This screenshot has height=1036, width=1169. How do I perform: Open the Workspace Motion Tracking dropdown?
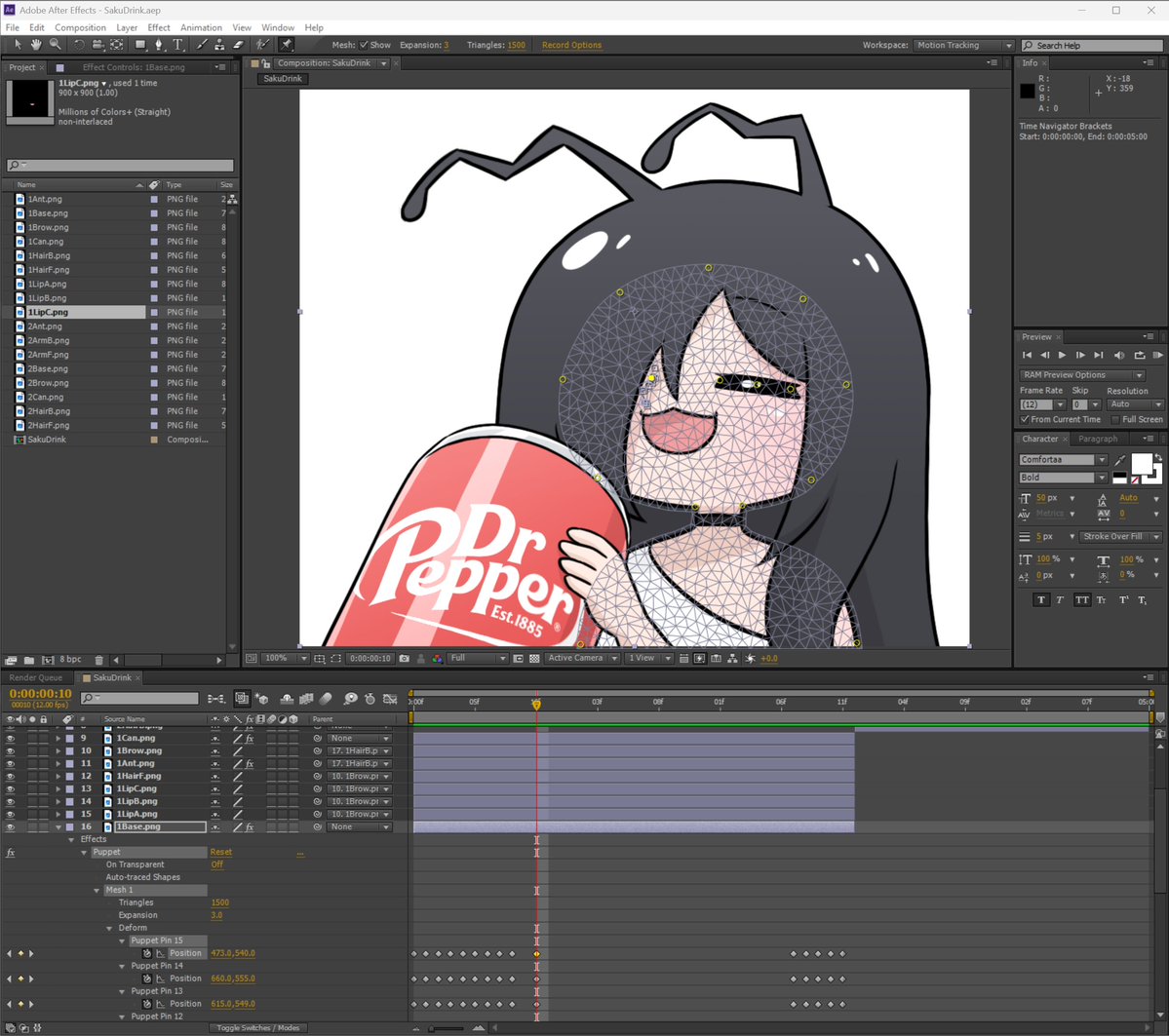[964, 45]
